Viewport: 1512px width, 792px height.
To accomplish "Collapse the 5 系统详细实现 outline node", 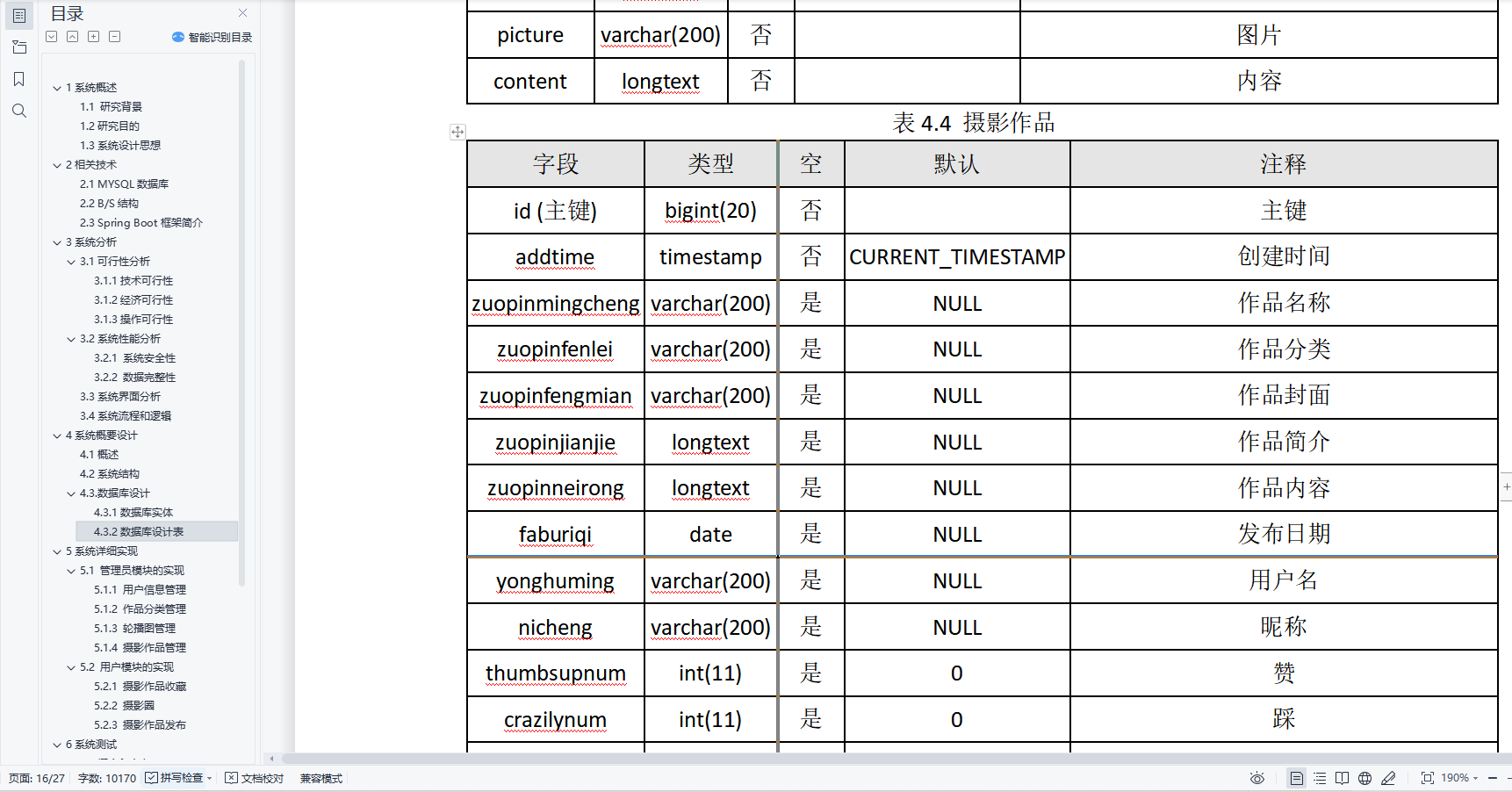I will coord(57,551).
